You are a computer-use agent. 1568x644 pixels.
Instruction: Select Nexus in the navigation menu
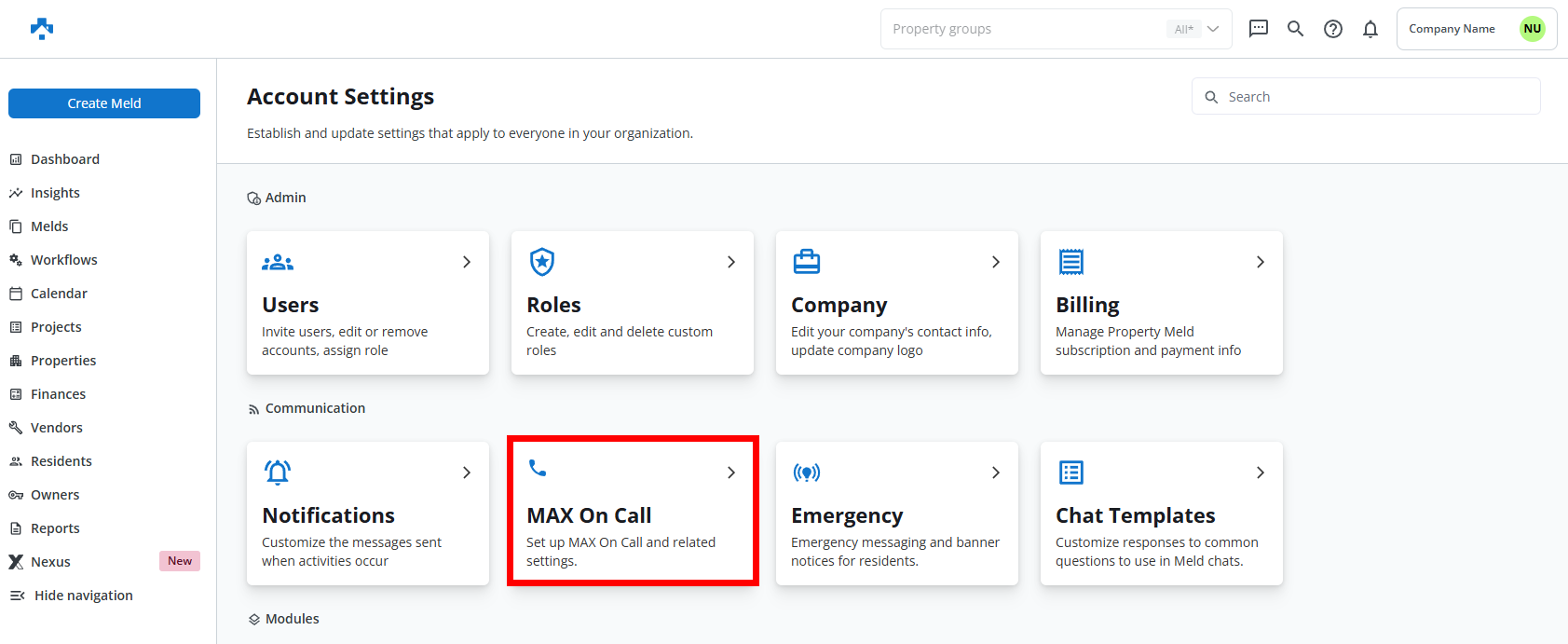[50, 562]
